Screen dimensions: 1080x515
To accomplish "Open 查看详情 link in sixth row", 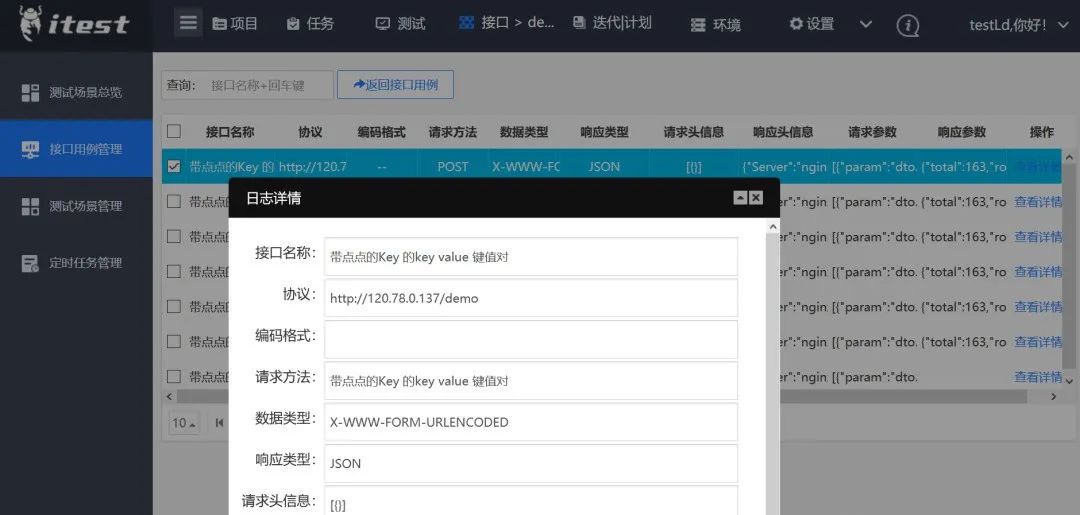I will click(x=1038, y=341).
